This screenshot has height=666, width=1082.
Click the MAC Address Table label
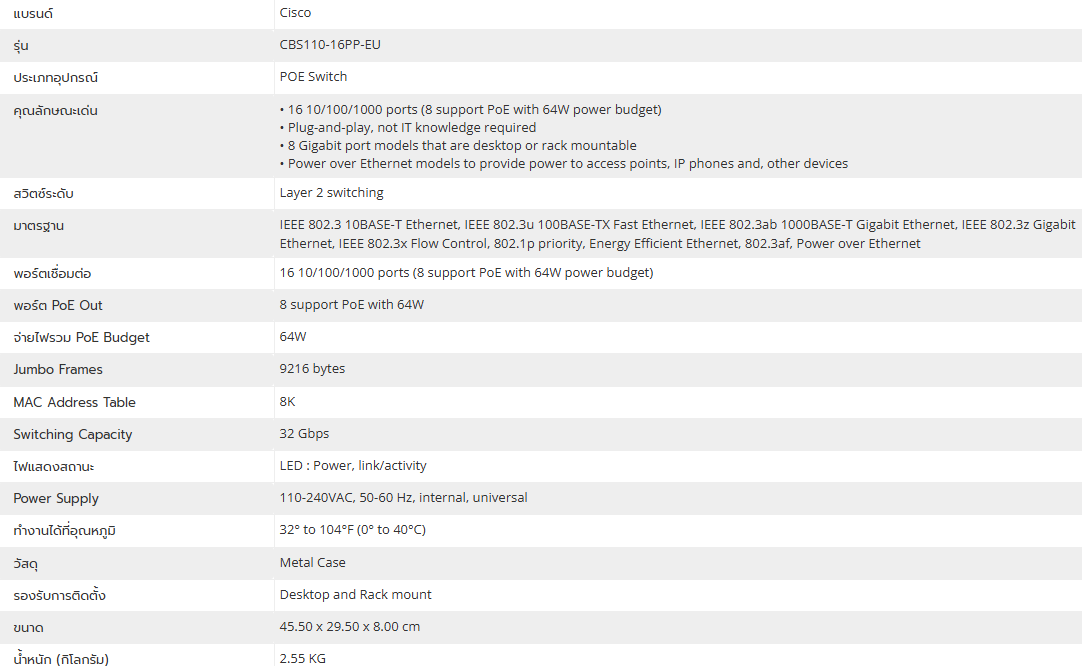coord(74,402)
